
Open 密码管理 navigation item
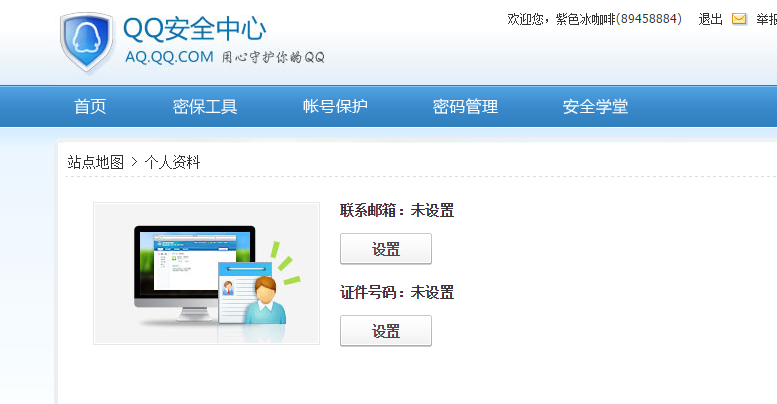[465, 106]
